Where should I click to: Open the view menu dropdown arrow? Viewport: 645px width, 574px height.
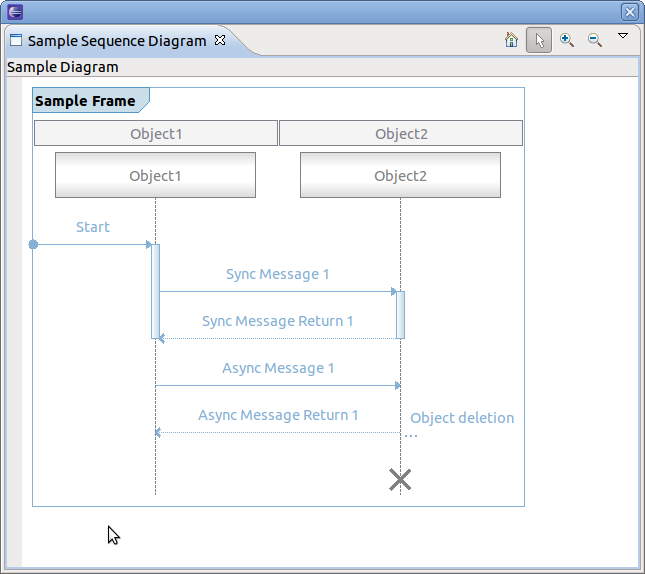coord(623,36)
